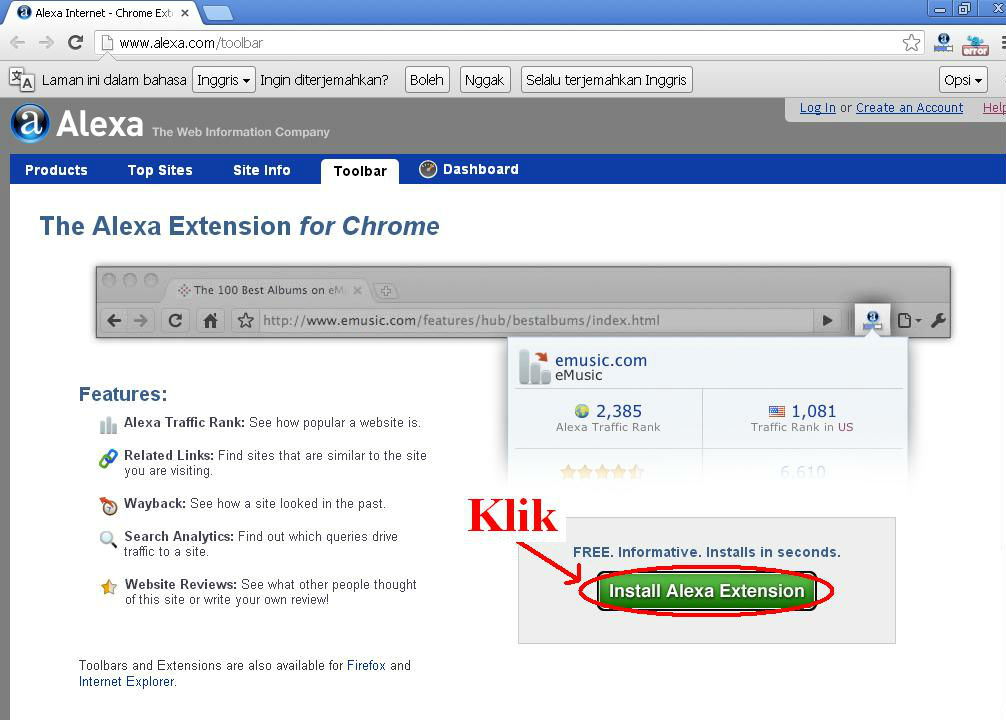
Task: Click the Search Analytics magnifier icon
Action: point(108,538)
